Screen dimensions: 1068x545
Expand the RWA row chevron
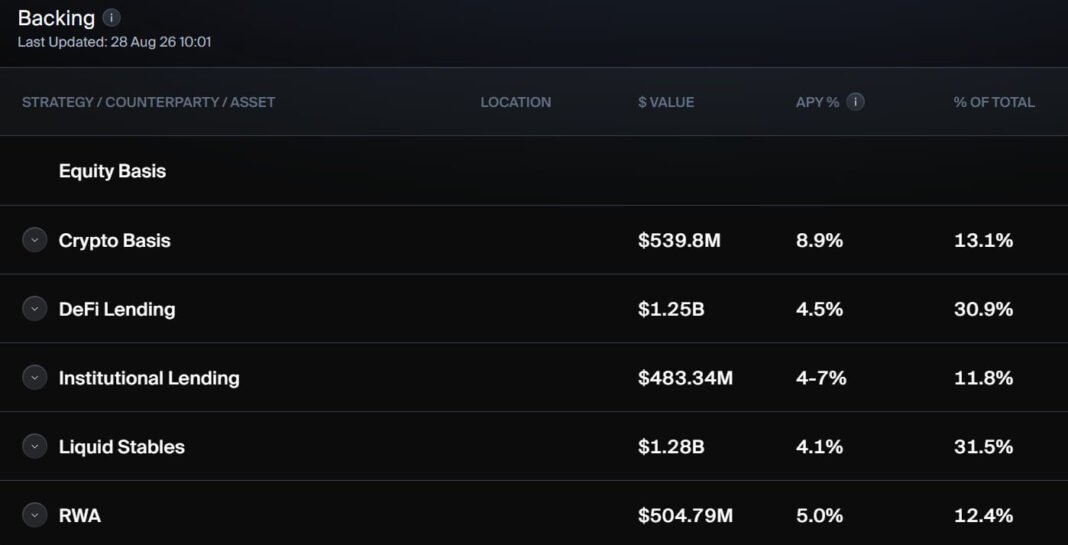(35, 515)
